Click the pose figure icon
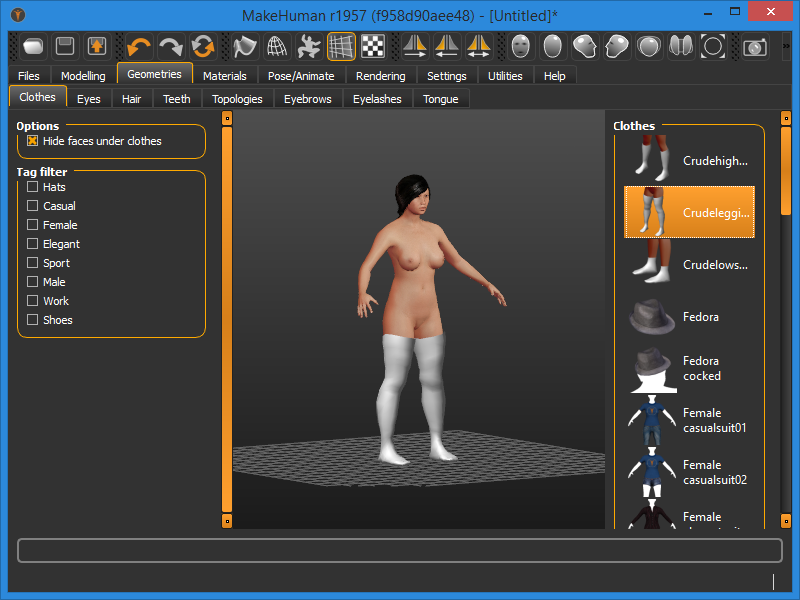The width and height of the screenshot is (800, 600). coord(309,46)
